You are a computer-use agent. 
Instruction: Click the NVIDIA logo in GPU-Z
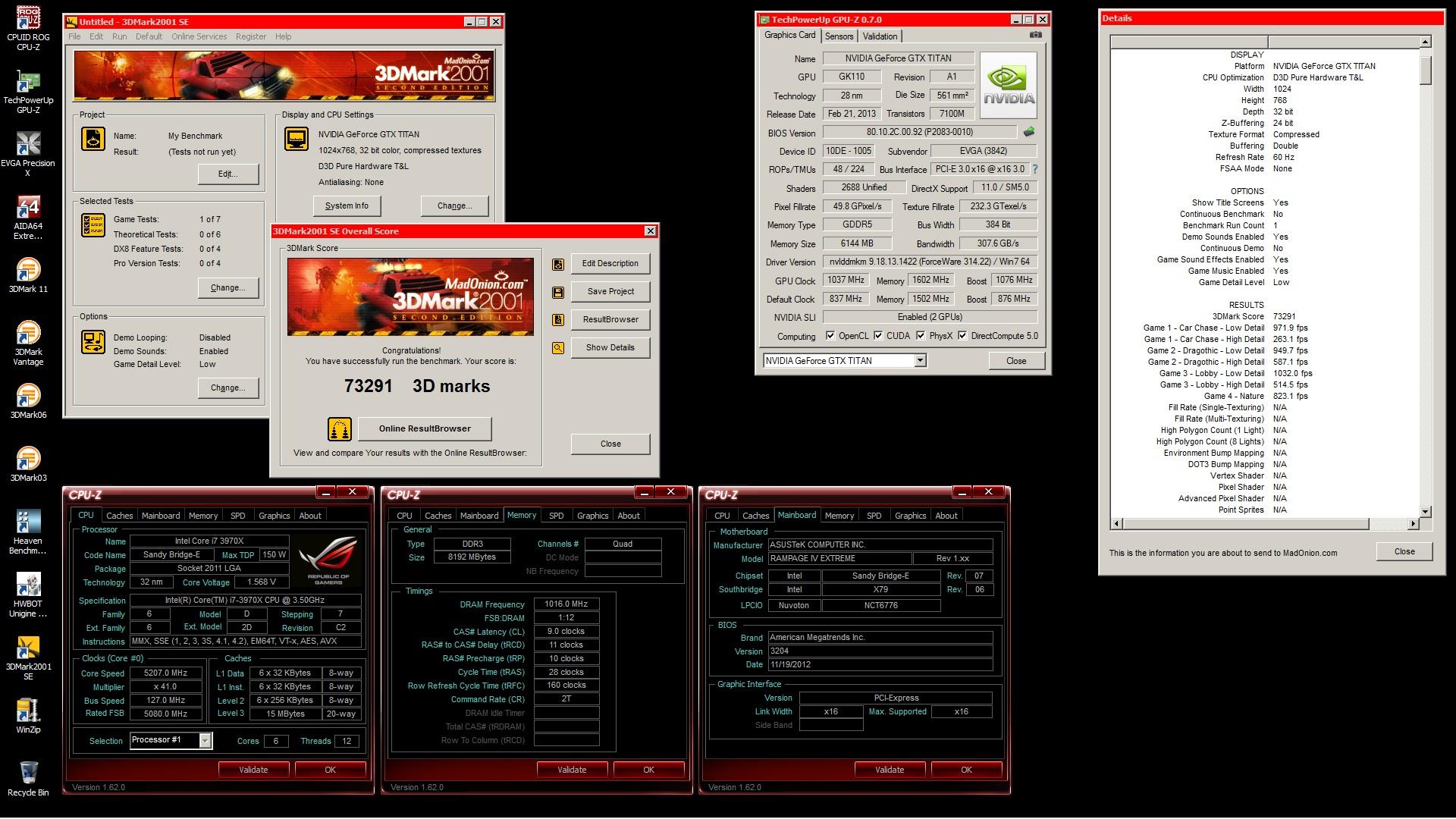[x=1009, y=86]
